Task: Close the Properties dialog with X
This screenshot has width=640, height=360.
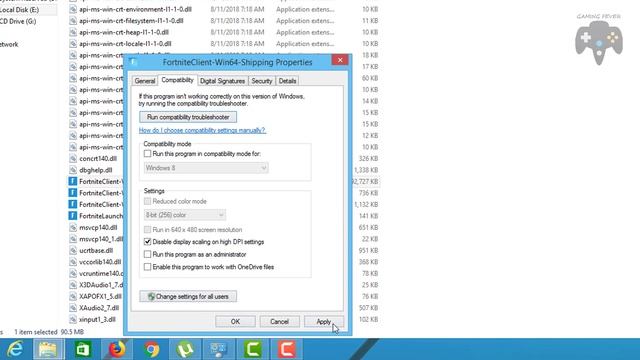Action: 340,60
